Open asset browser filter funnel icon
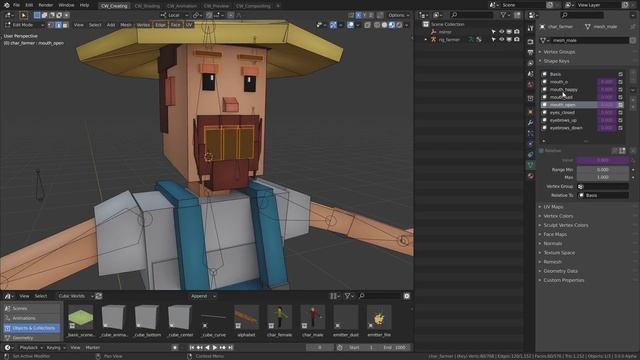640x360 pixels. click(347, 296)
